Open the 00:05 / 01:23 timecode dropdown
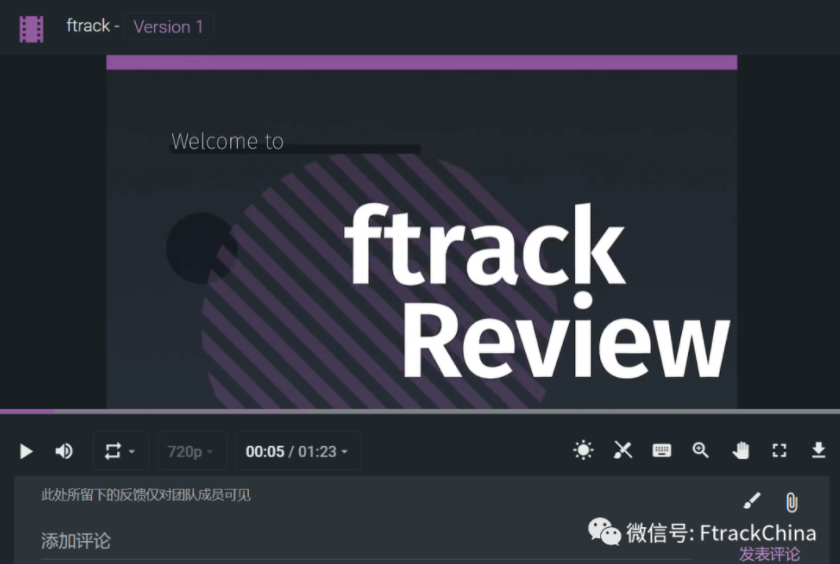 click(x=298, y=451)
